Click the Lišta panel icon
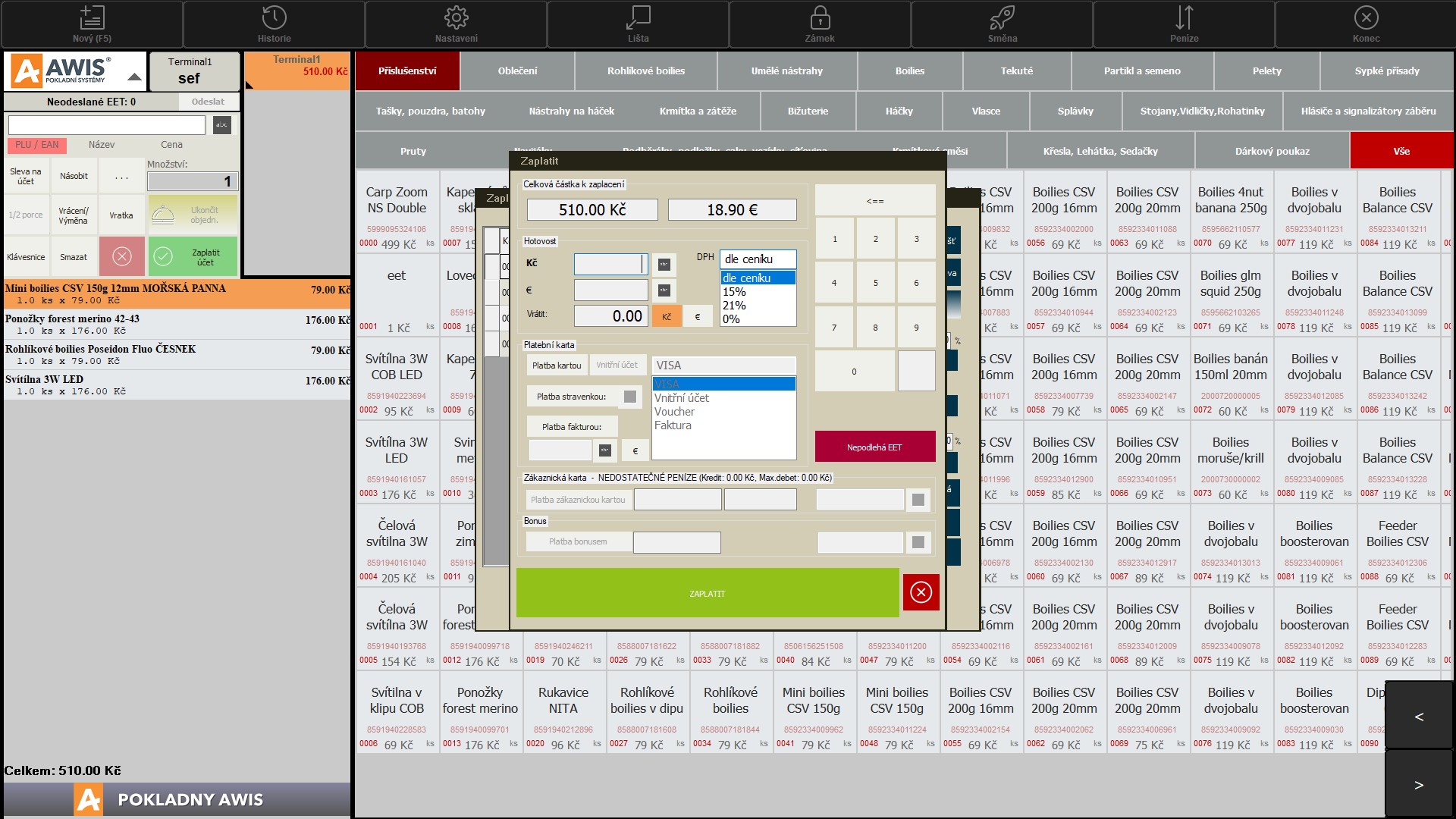Screen dimensions: 1456x819 pyautogui.click(x=638, y=18)
